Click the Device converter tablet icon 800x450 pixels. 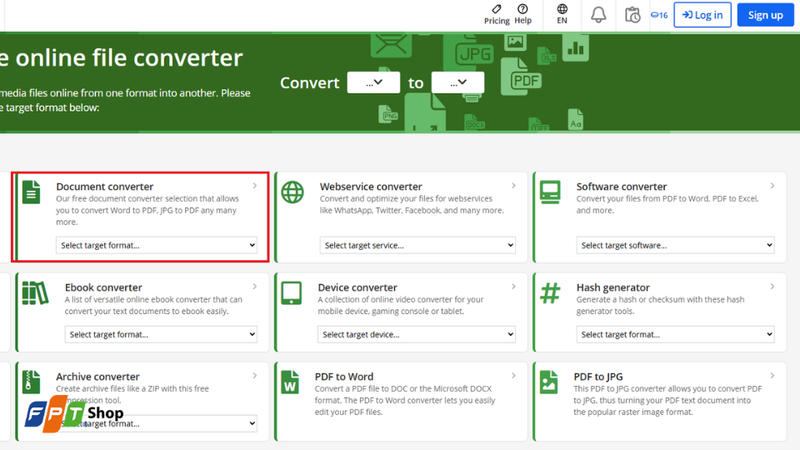pyautogui.click(x=291, y=293)
